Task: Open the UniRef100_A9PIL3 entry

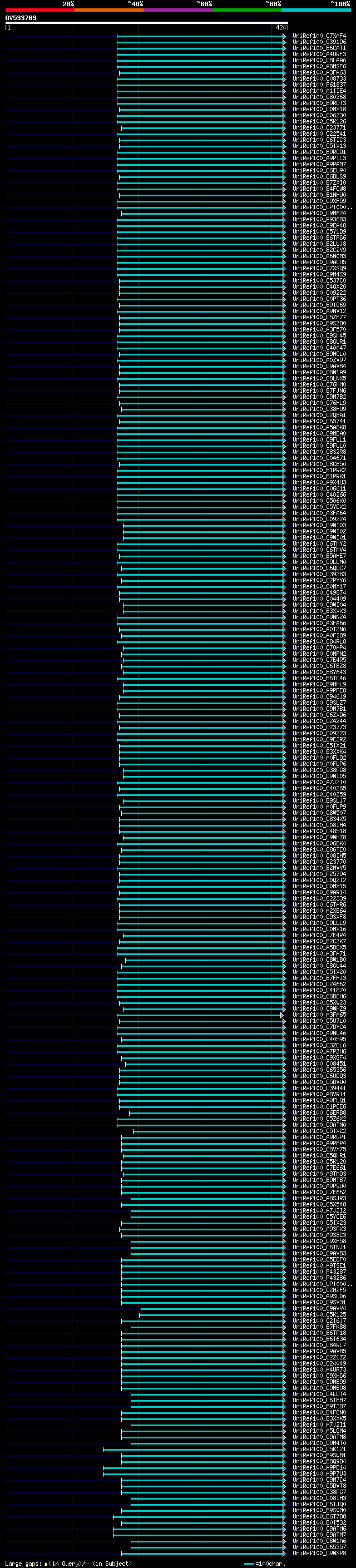Action: pyautogui.click(x=319, y=159)
